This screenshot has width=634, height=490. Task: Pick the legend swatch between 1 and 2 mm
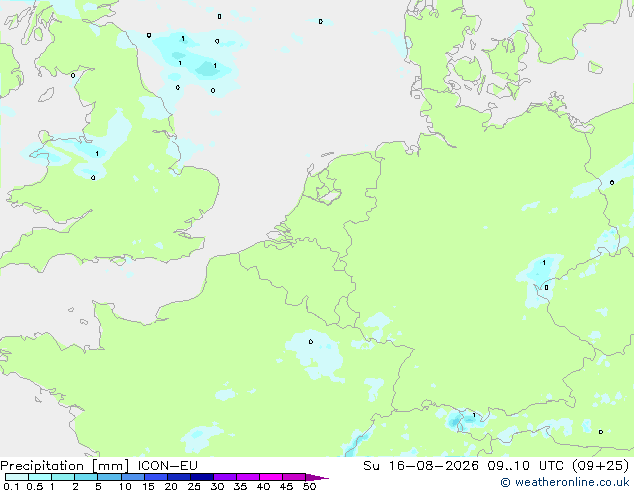(63, 477)
